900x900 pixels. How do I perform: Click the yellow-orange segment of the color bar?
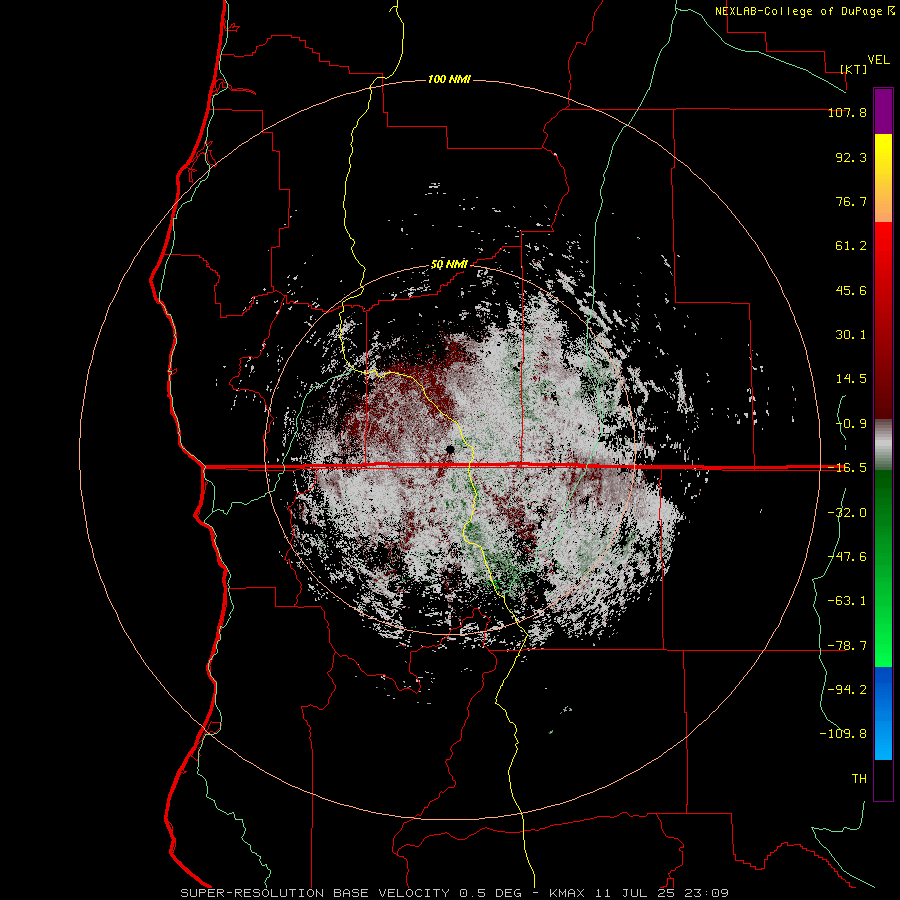883,178
